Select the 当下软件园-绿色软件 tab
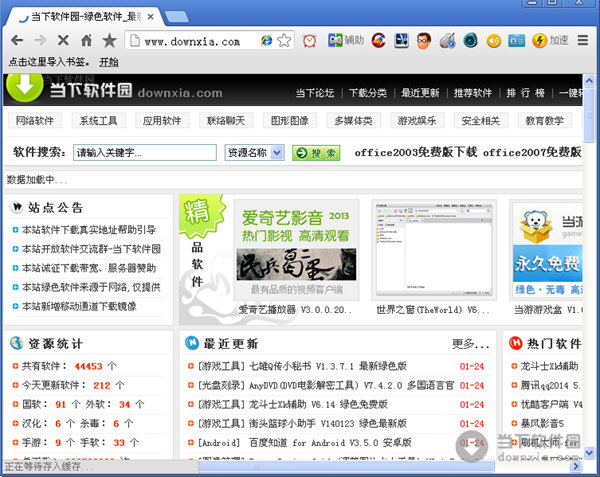 click(84, 17)
